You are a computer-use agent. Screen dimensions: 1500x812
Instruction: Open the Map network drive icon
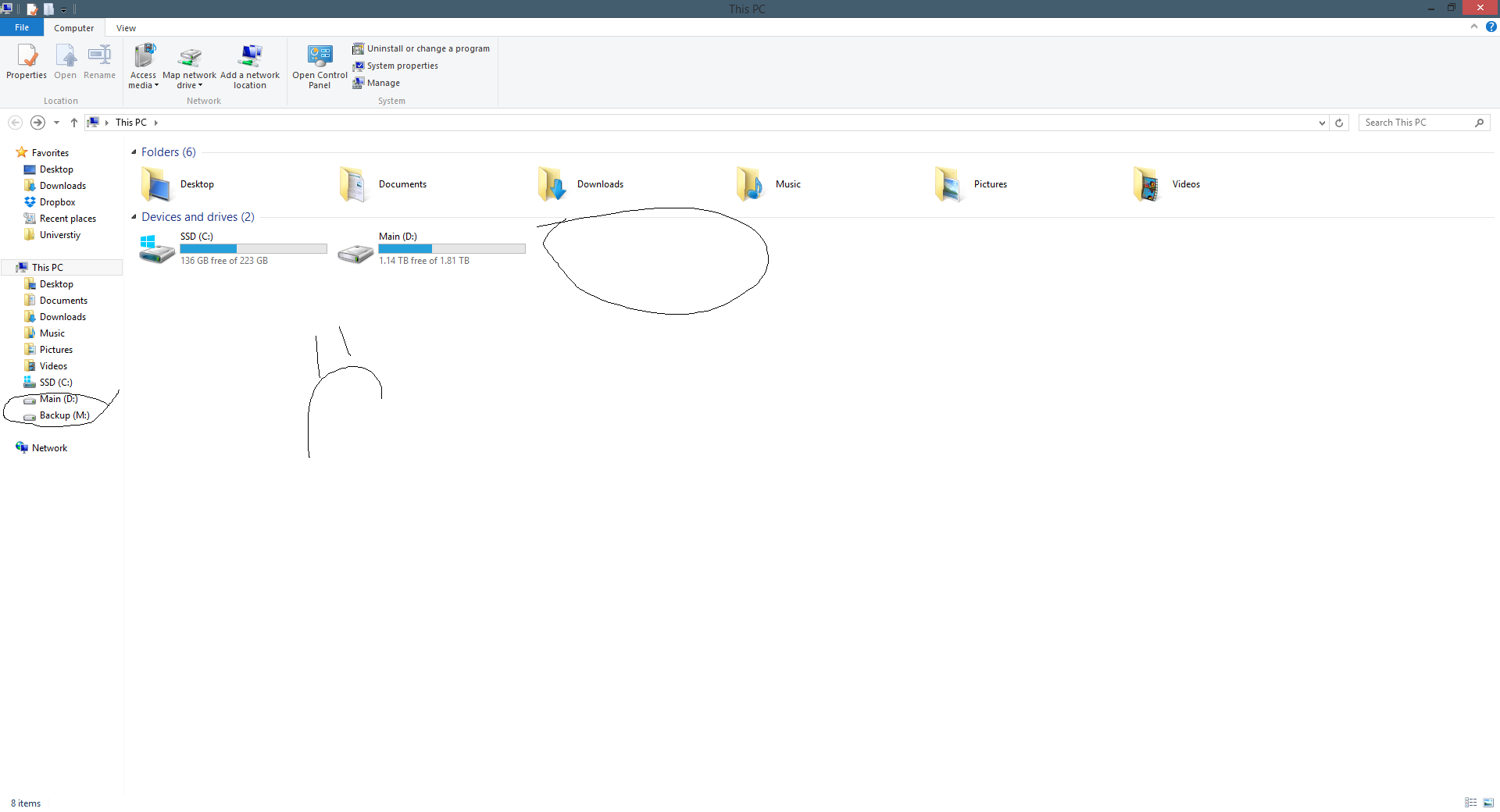[189, 56]
